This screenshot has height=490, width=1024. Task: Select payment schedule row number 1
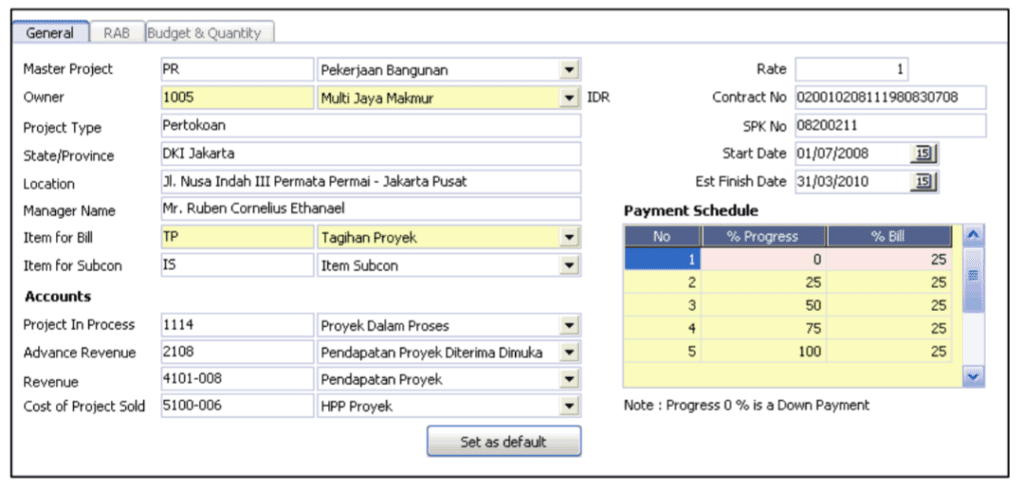tap(662, 259)
